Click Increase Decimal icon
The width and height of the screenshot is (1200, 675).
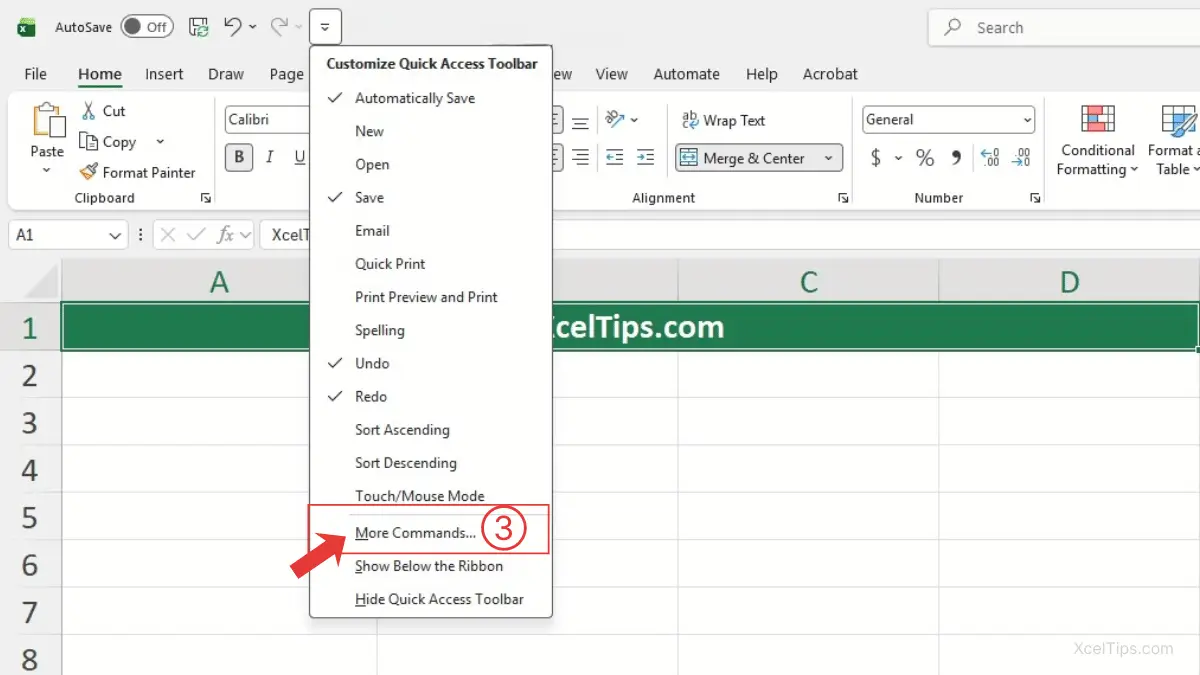990,158
